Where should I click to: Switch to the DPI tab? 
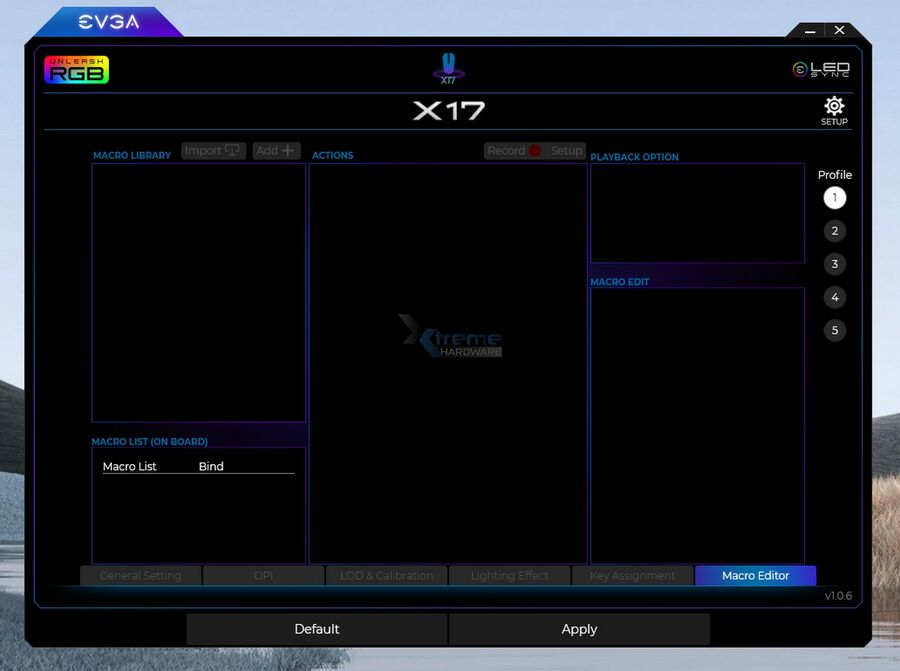point(263,575)
